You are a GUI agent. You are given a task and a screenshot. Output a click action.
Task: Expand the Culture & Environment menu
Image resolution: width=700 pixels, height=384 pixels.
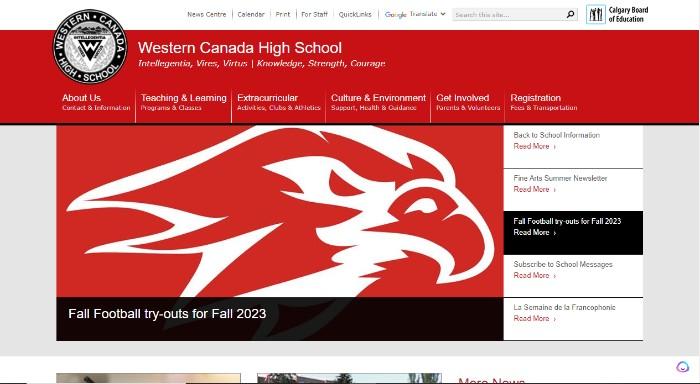click(378, 102)
